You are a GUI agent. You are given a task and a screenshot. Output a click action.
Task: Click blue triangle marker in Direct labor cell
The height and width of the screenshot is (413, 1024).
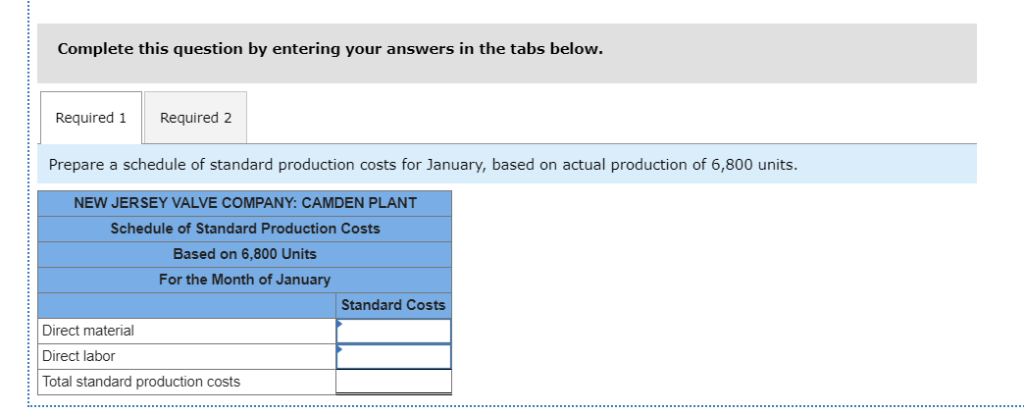click(340, 349)
